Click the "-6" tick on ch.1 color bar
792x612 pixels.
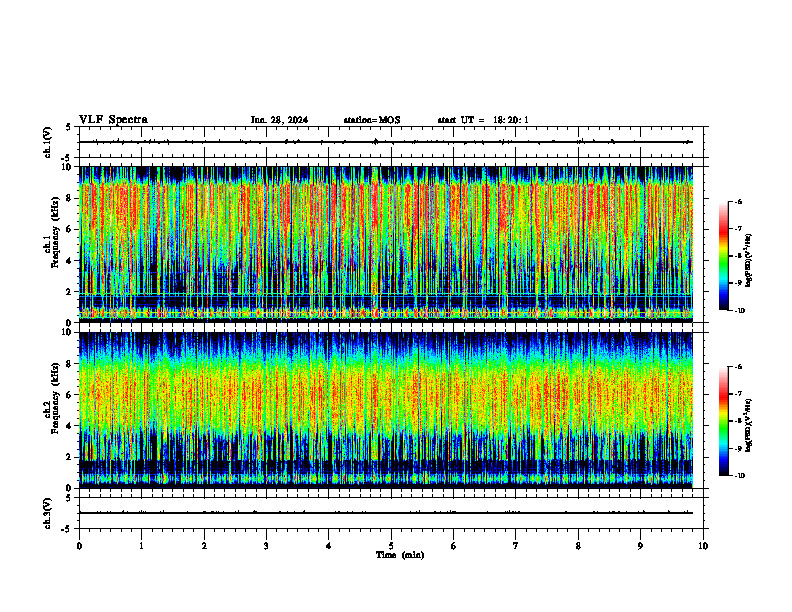[738, 202]
